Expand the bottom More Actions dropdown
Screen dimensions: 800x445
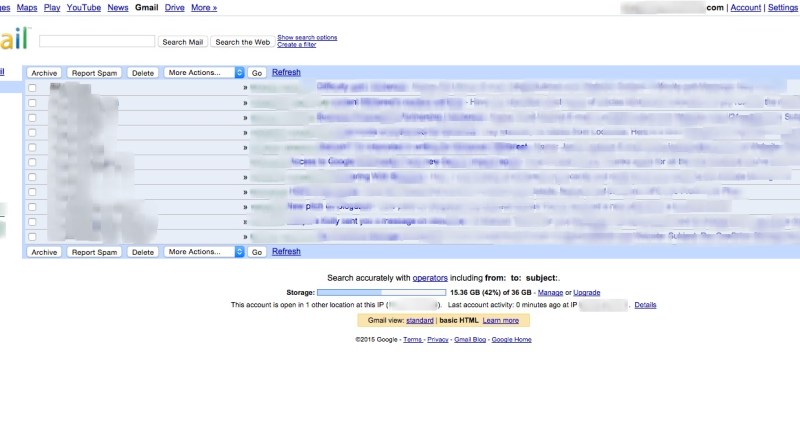pos(204,252)
